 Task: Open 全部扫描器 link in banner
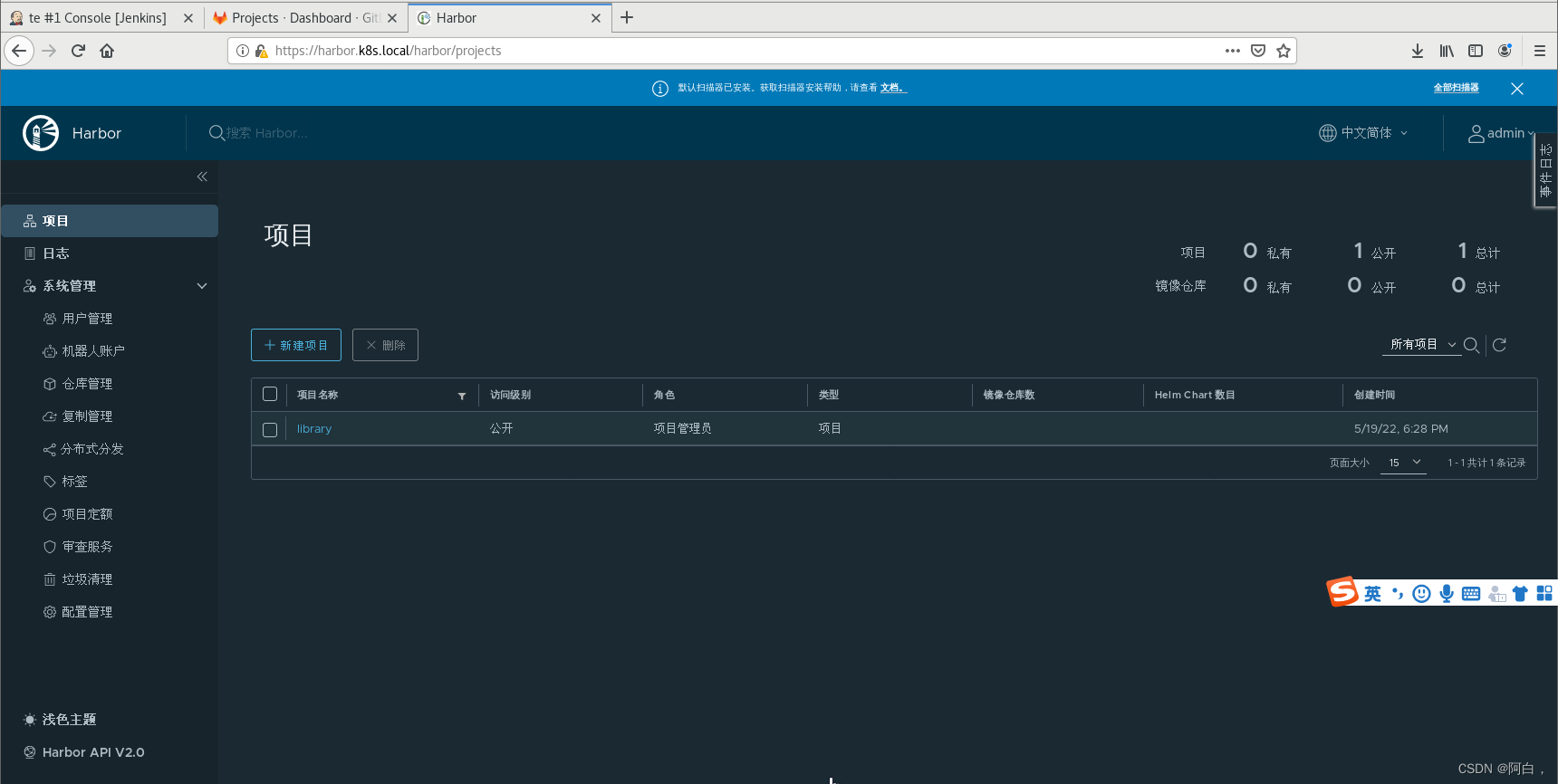pyautogui.click(x=1456, y=88)
